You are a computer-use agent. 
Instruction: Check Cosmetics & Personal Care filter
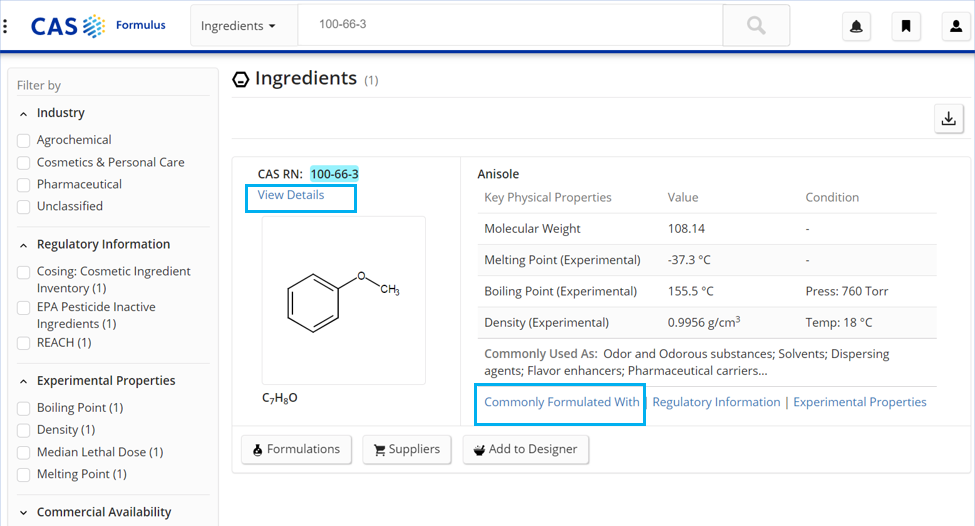pos(24,163)
